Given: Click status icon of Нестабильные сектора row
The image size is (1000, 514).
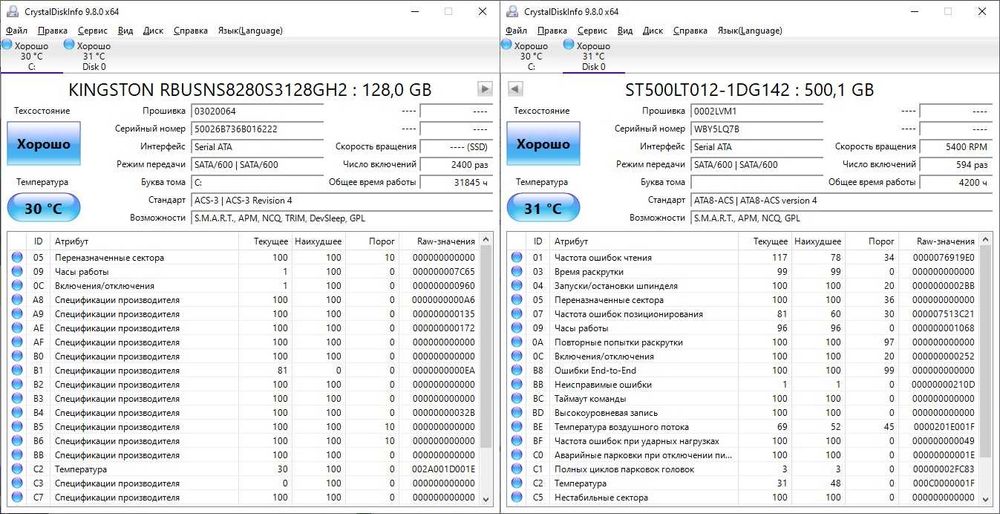Looking at the screenshot, I should coord(517,497).
